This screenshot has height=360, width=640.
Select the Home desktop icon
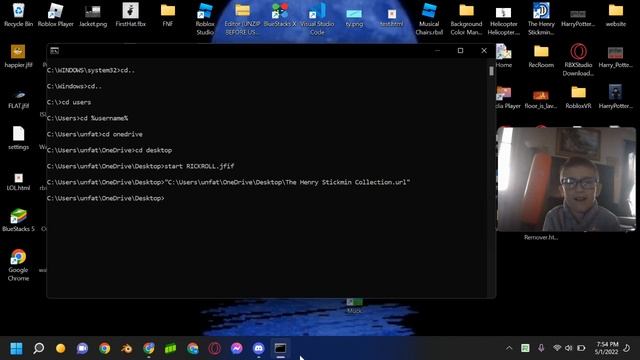click(x=504, y=56)
